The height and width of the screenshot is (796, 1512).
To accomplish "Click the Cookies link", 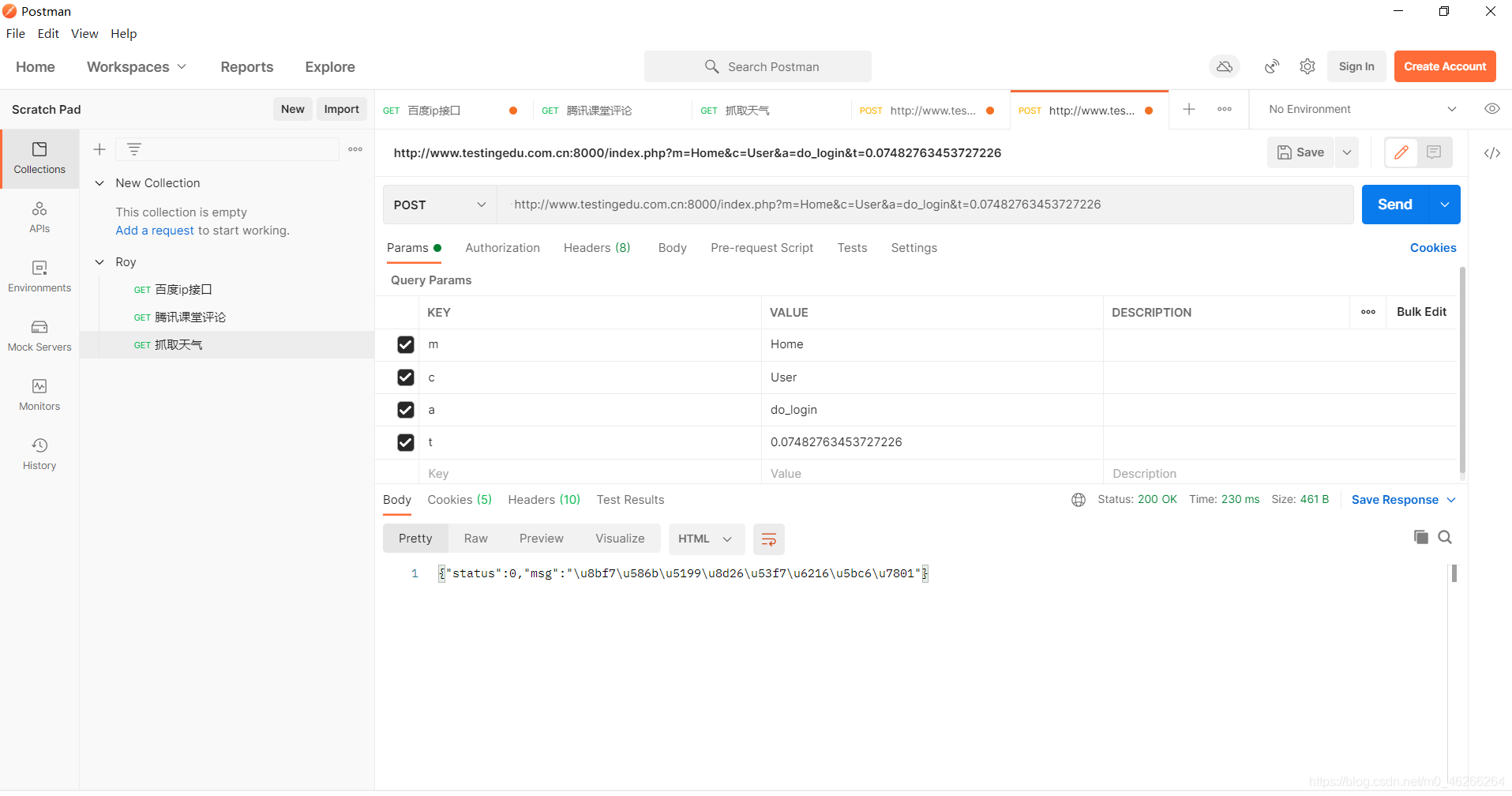I will click(x=1433, y=248).
